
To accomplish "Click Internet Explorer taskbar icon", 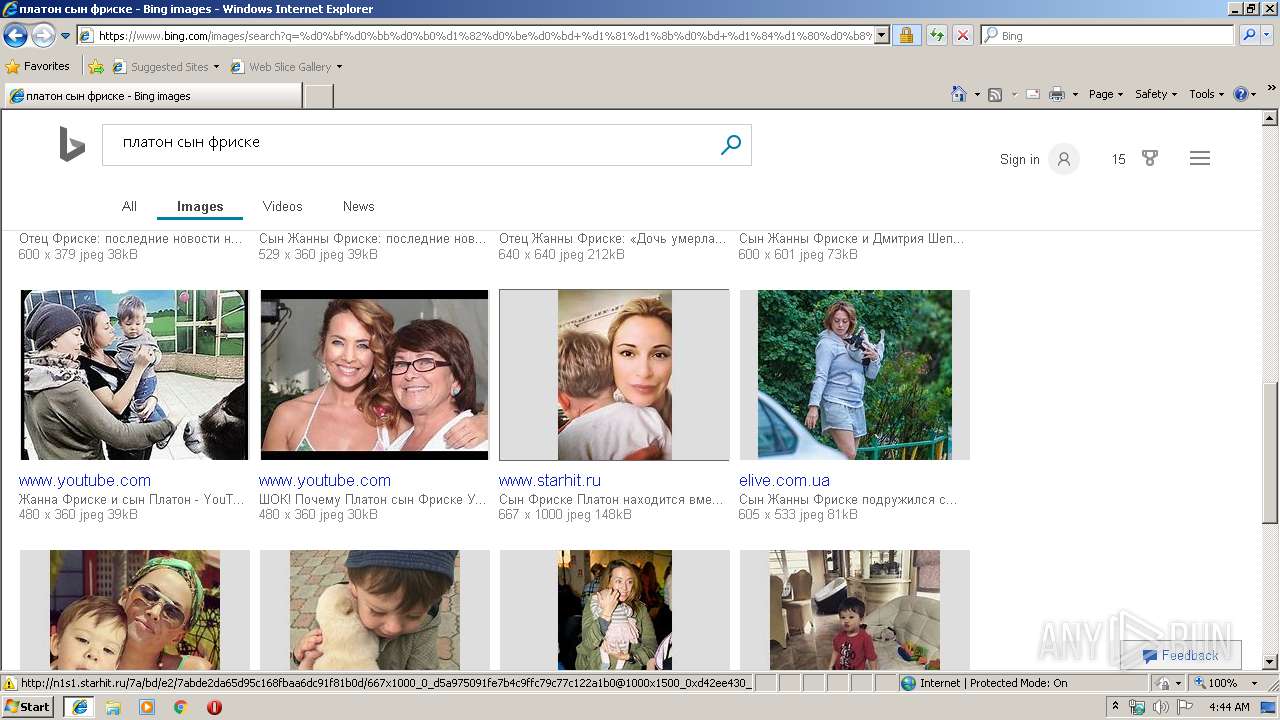I will click(79, 706).
